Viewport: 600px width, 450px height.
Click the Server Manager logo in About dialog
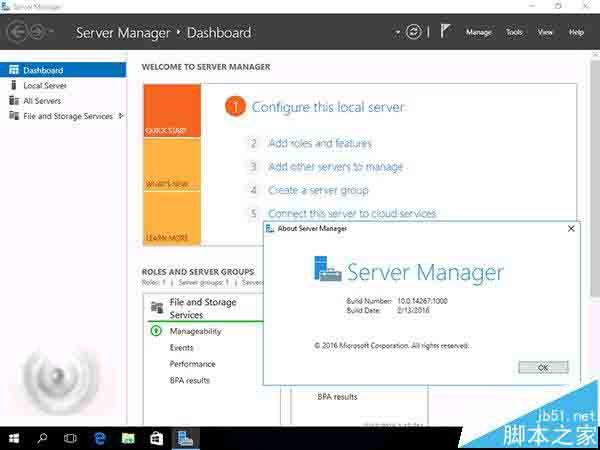(328, 269)
